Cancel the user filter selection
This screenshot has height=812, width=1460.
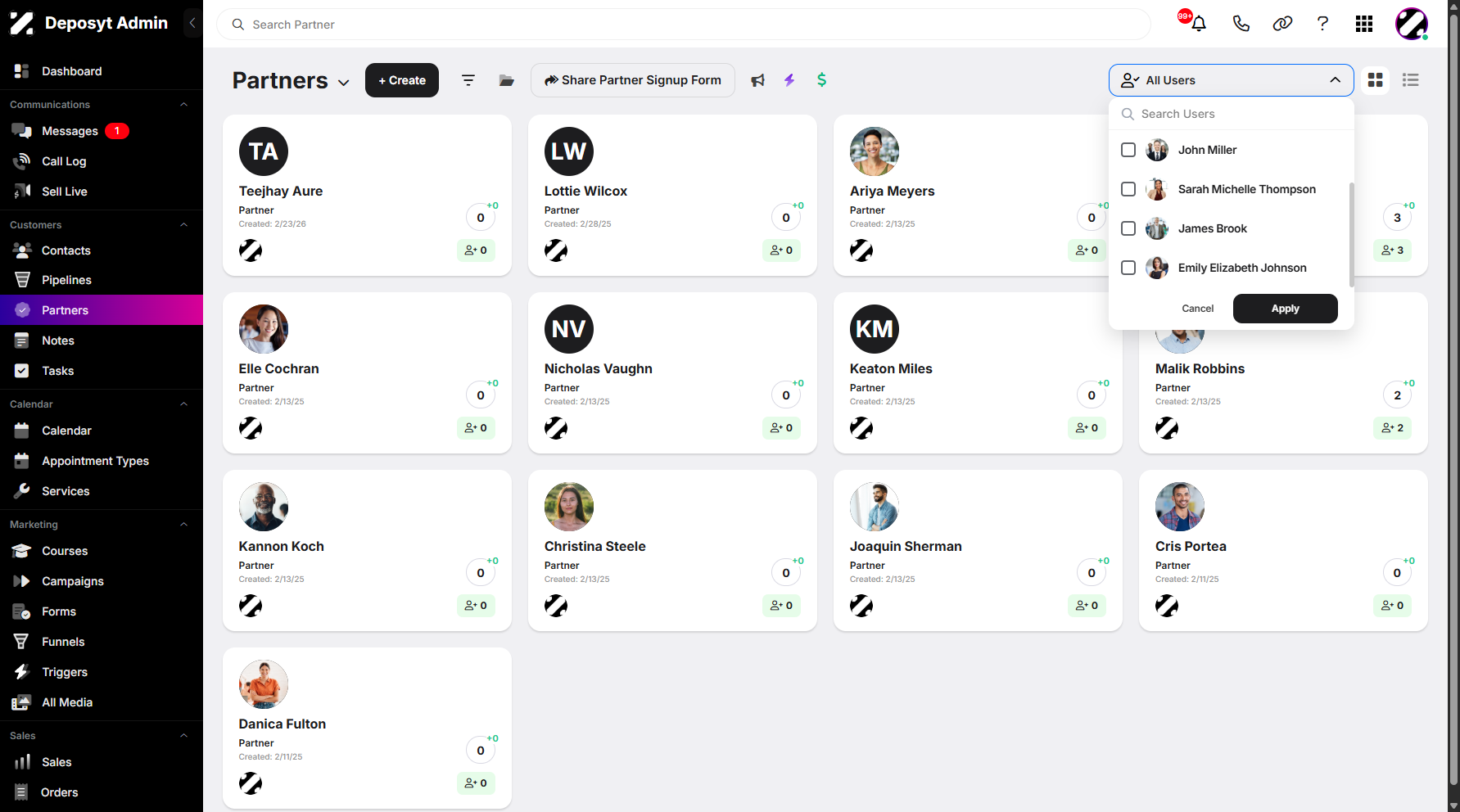(x=1198, y=309)
